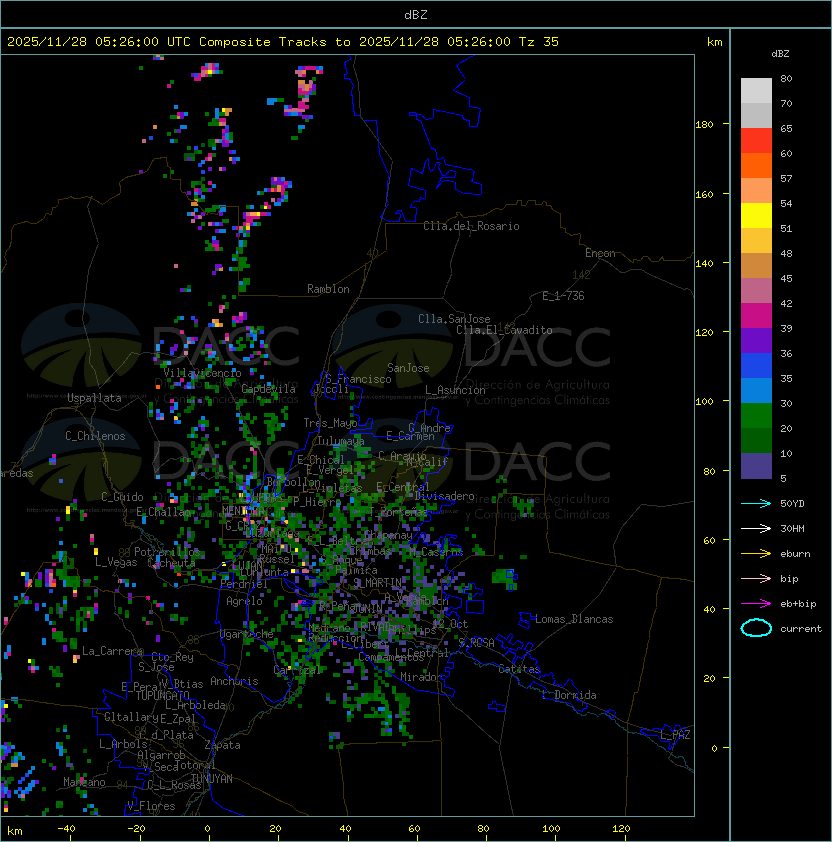Click the '60' km mark on horizontal axis
832x842 pixels.
414,829
